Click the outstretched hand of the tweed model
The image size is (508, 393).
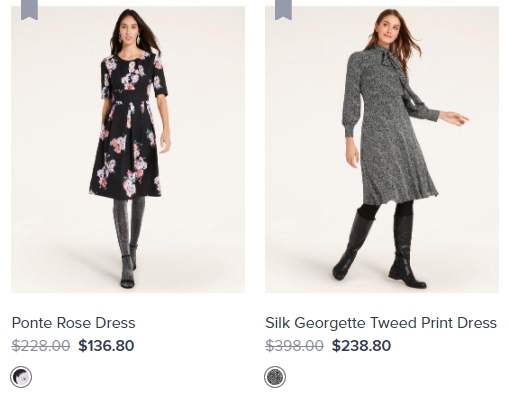coord(455,118)
